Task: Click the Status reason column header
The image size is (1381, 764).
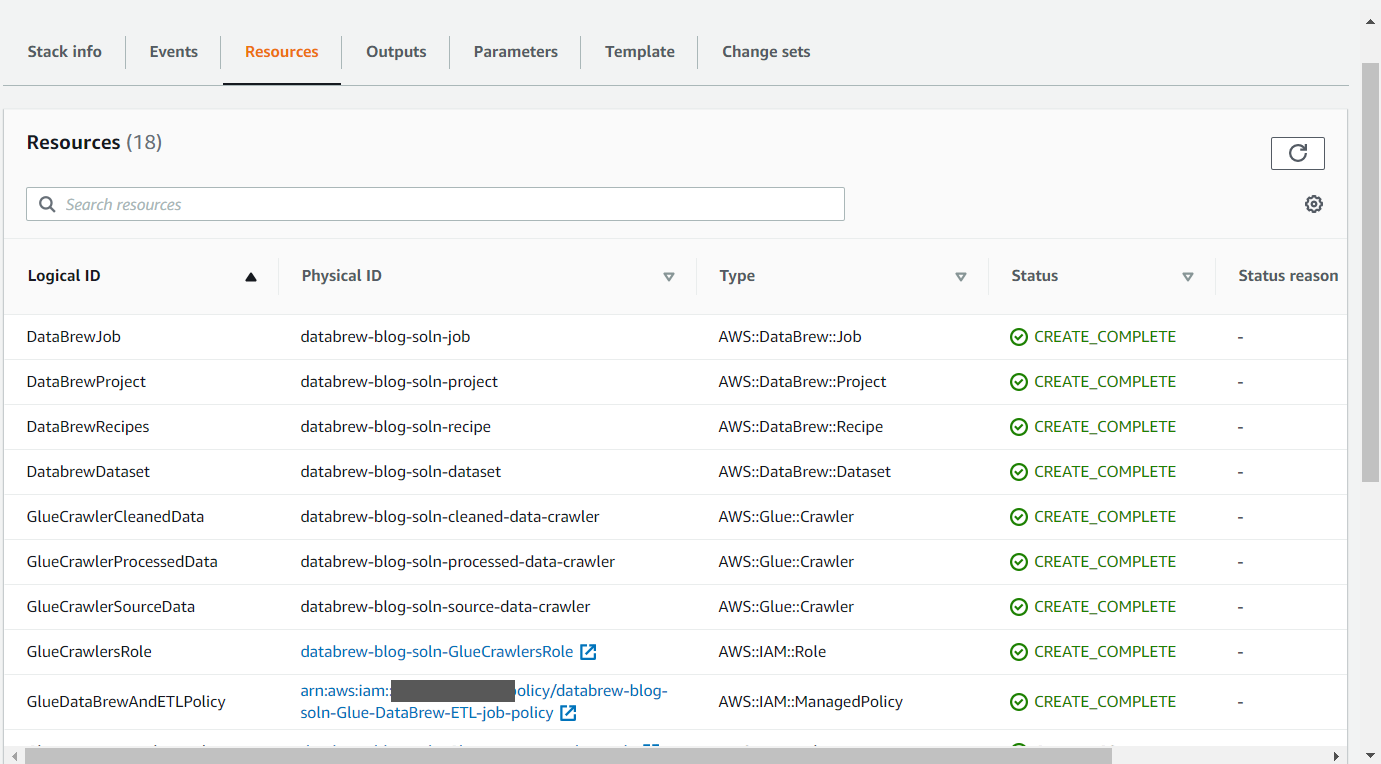Action: coord(1288,276)
